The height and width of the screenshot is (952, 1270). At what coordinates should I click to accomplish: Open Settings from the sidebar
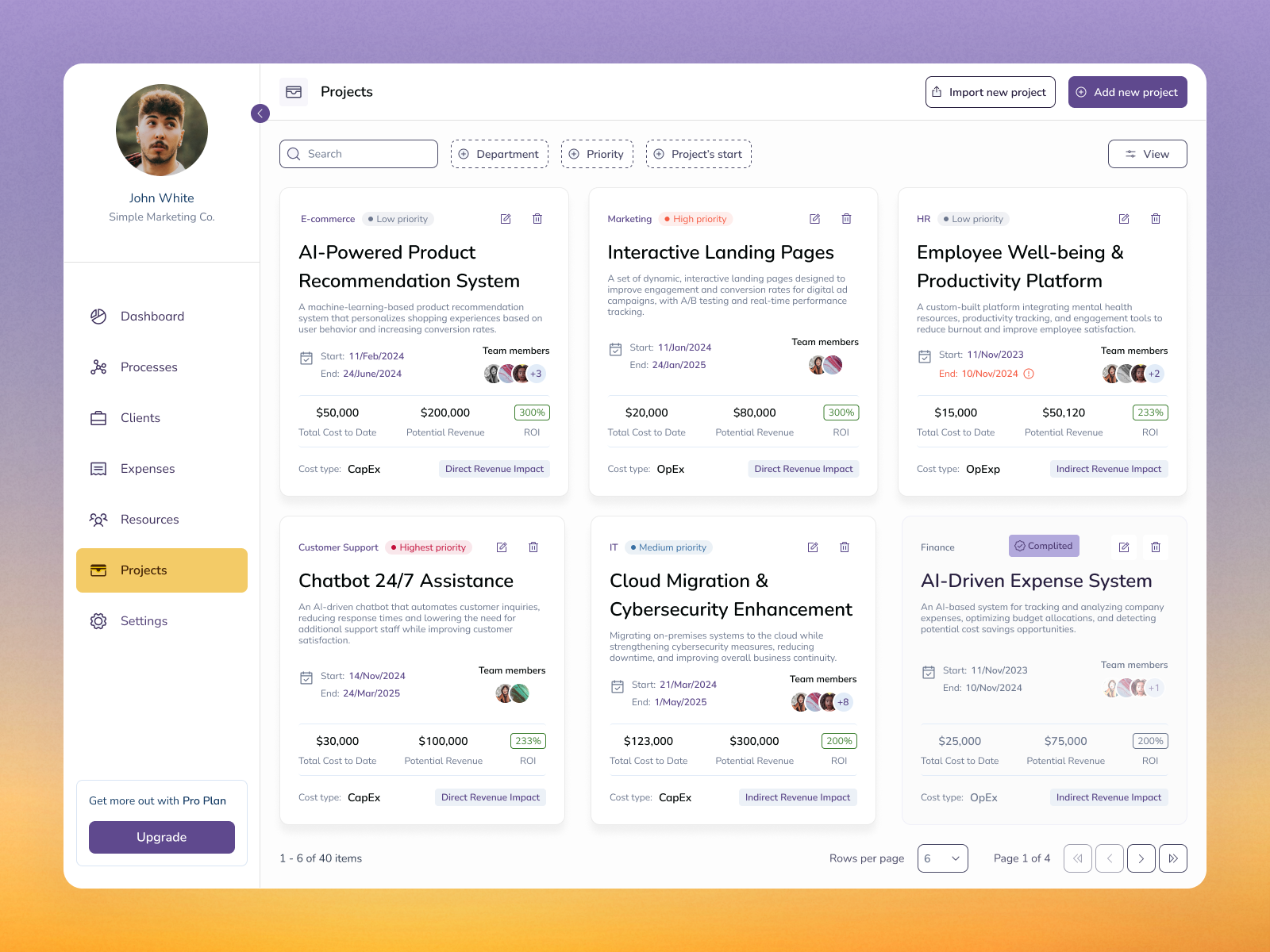(162, 621)
